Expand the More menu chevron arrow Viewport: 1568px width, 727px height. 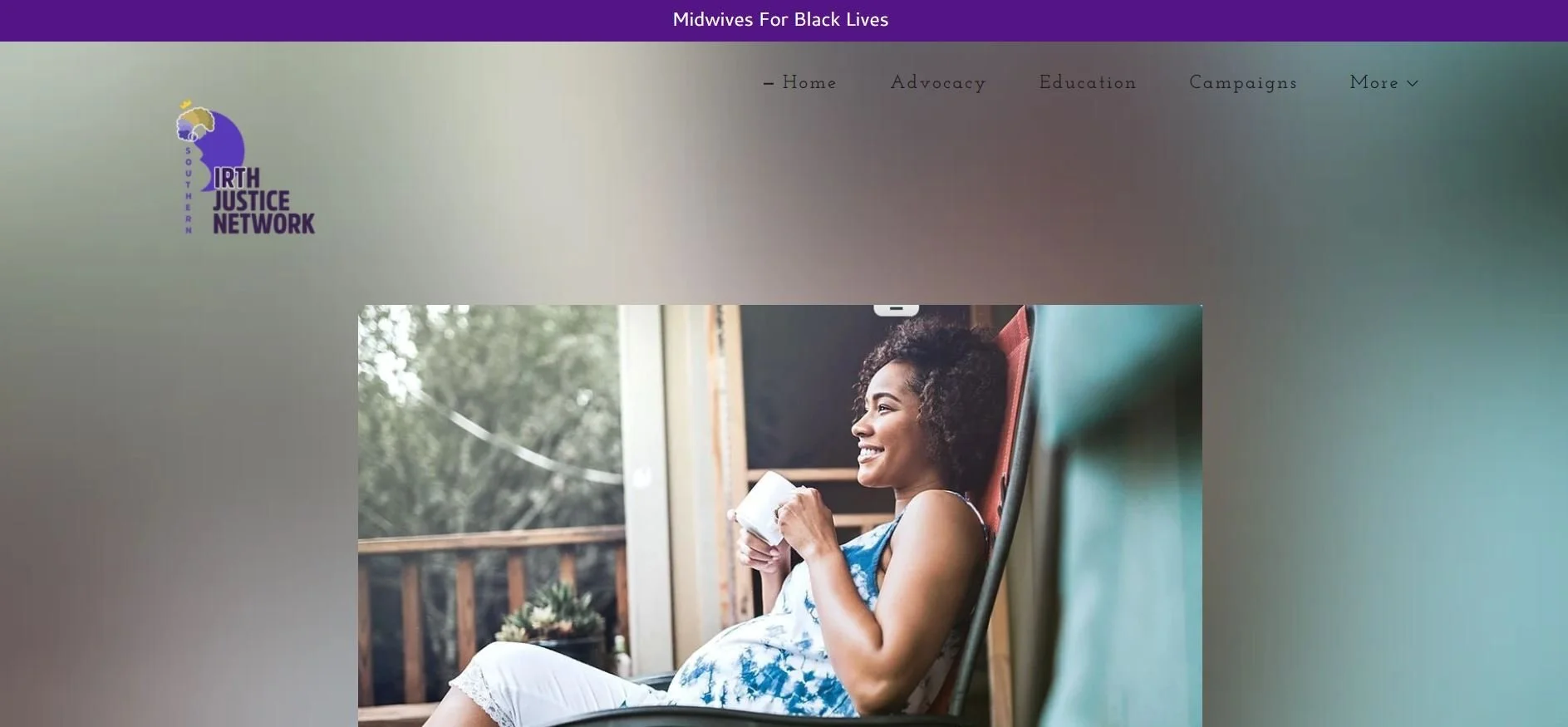pyautogui.click(x=1413, y=84)
